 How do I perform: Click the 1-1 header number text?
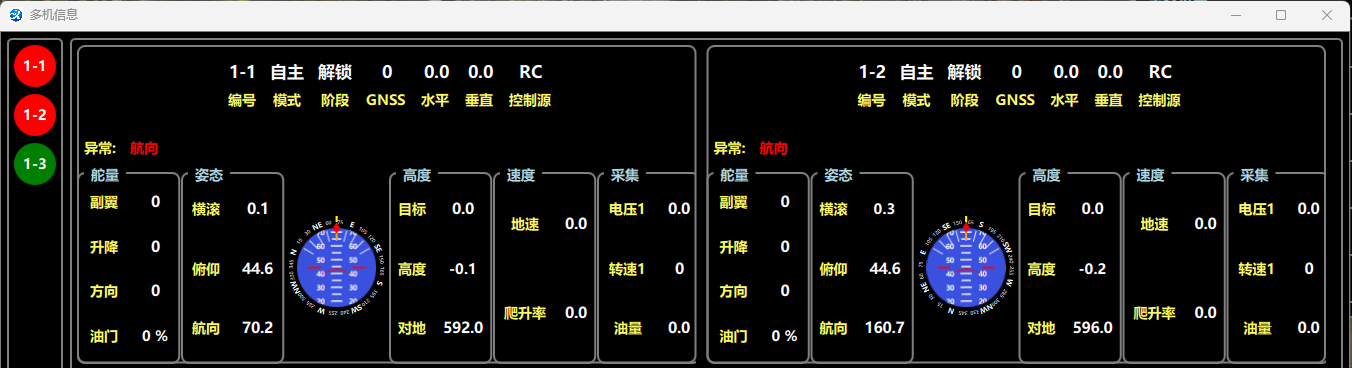(x=243, y=72)
